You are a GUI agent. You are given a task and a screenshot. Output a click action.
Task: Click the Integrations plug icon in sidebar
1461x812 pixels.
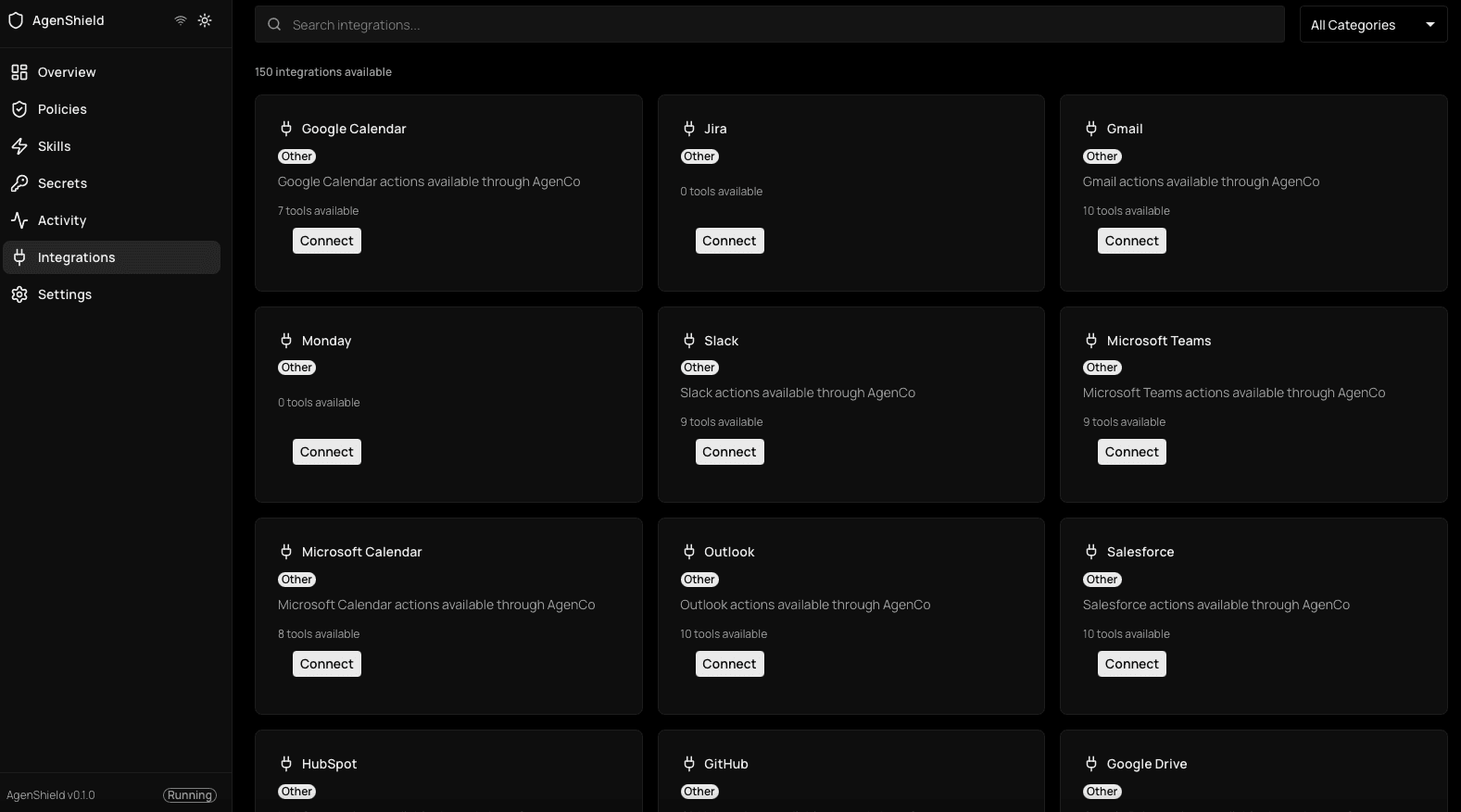coord(19,257)
